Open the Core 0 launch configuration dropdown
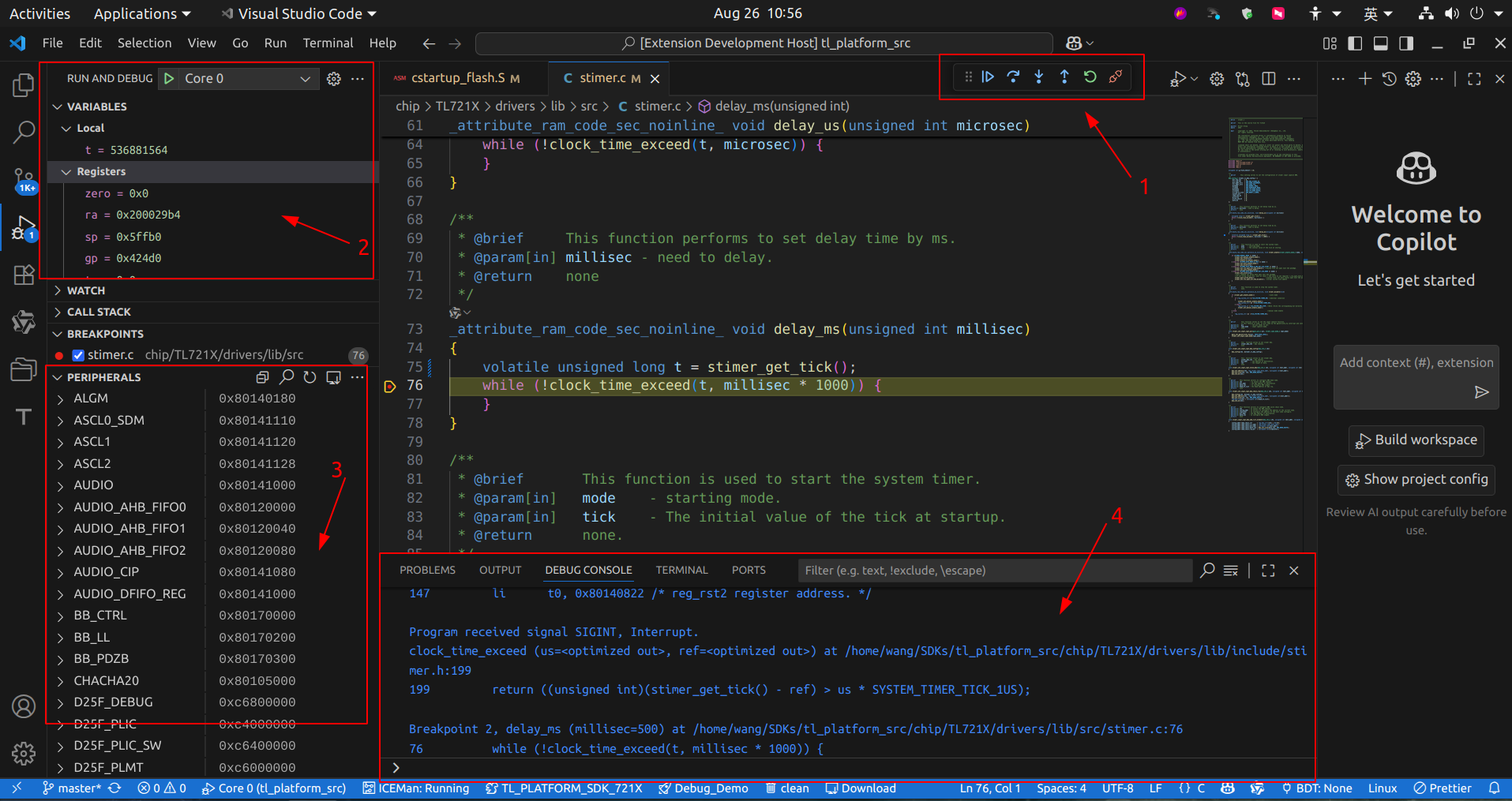The image size is (1512, 801). [305, 78]
